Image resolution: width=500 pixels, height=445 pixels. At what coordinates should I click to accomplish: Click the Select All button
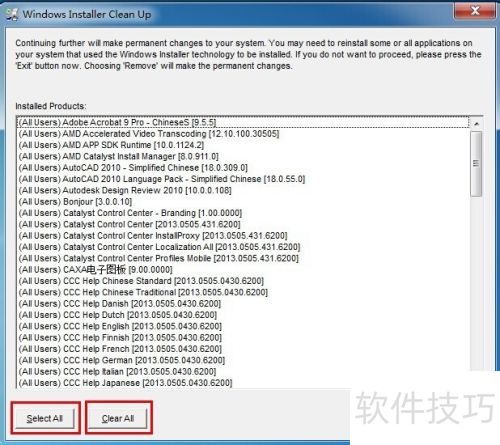coord(45,418)
